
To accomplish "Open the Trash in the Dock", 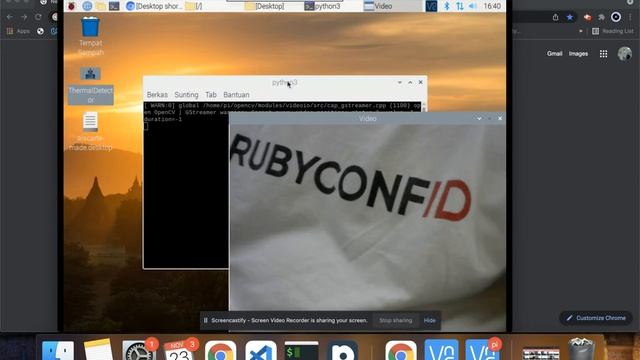I will pyautogui.click(x=582, y=349).
